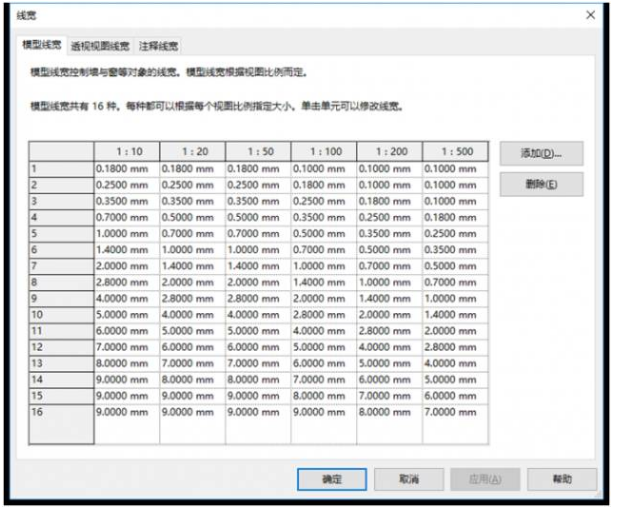This screenshot has width=617, height=509.
Task: Select row header 5
Action: pos(61,234)
